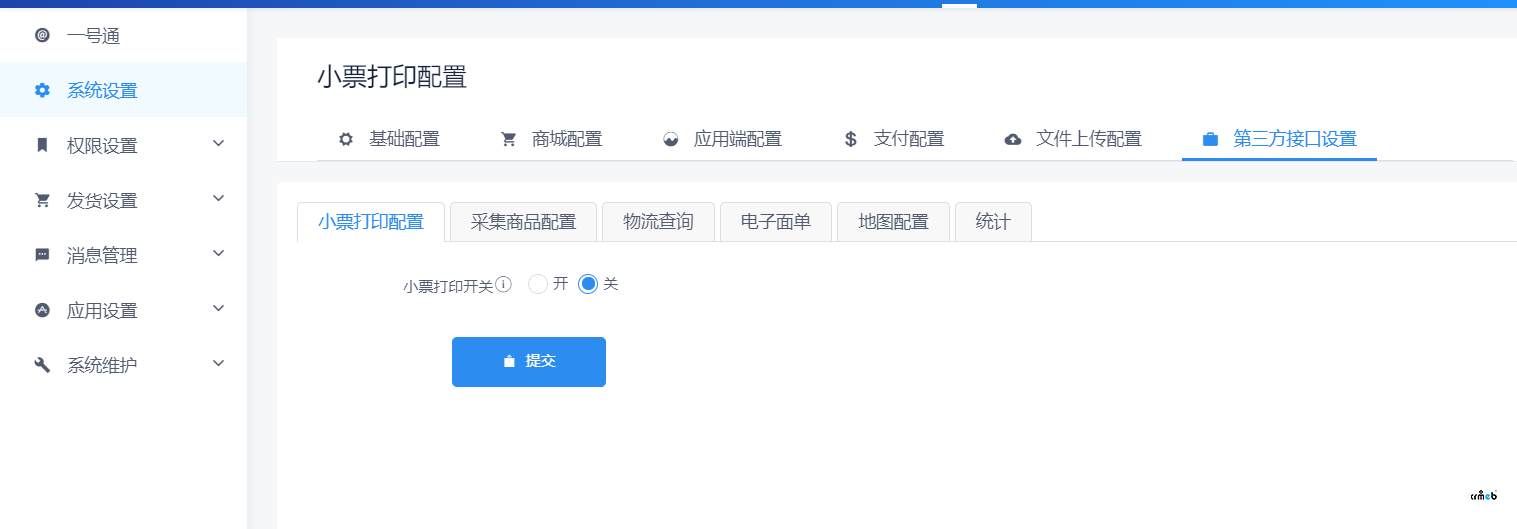Open 权限设置 in the sidebar
Image resolution: width=1517 pixels, height=529 pixels.
pos(123,145)
